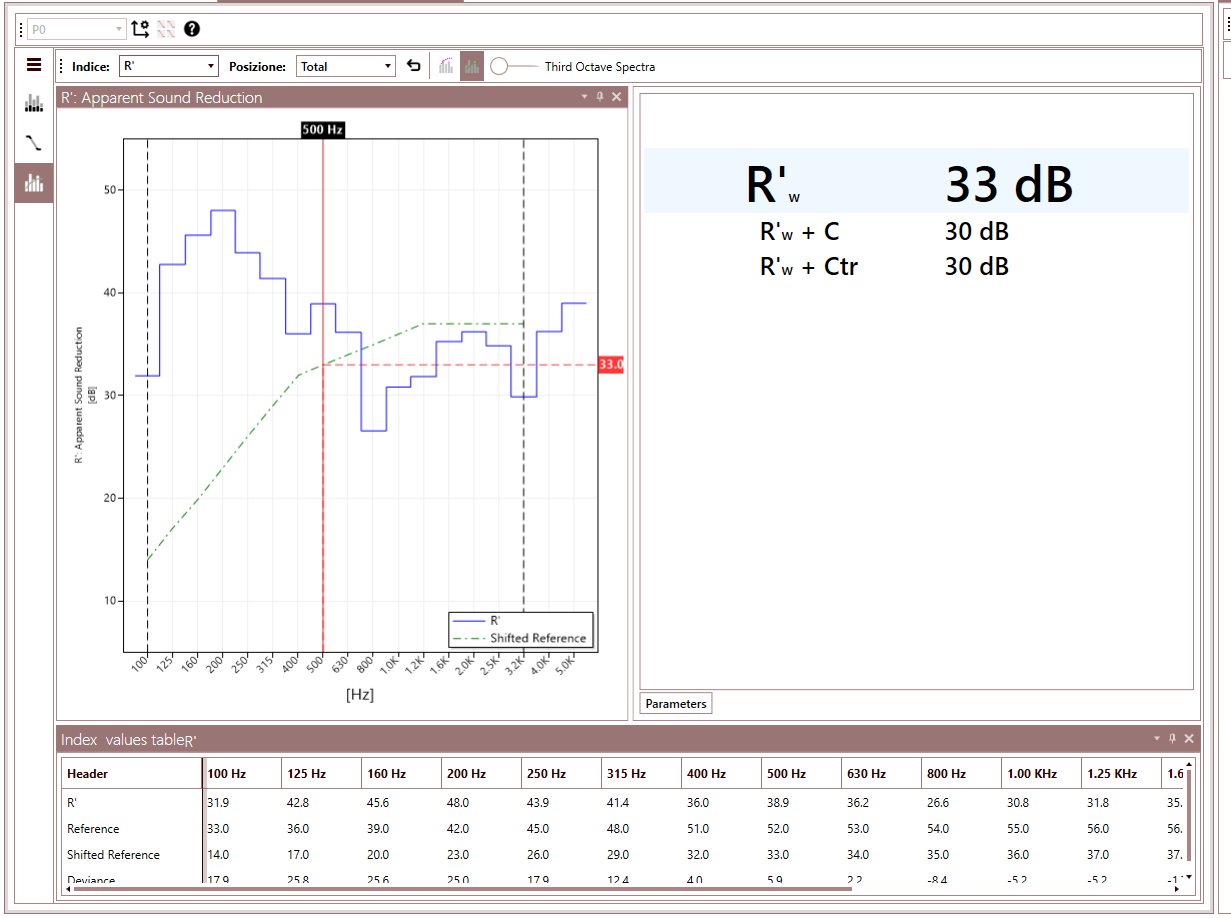Click the help question mark icon
Image resolution: width=1231 pixels, height=918 pixels.
192,29
